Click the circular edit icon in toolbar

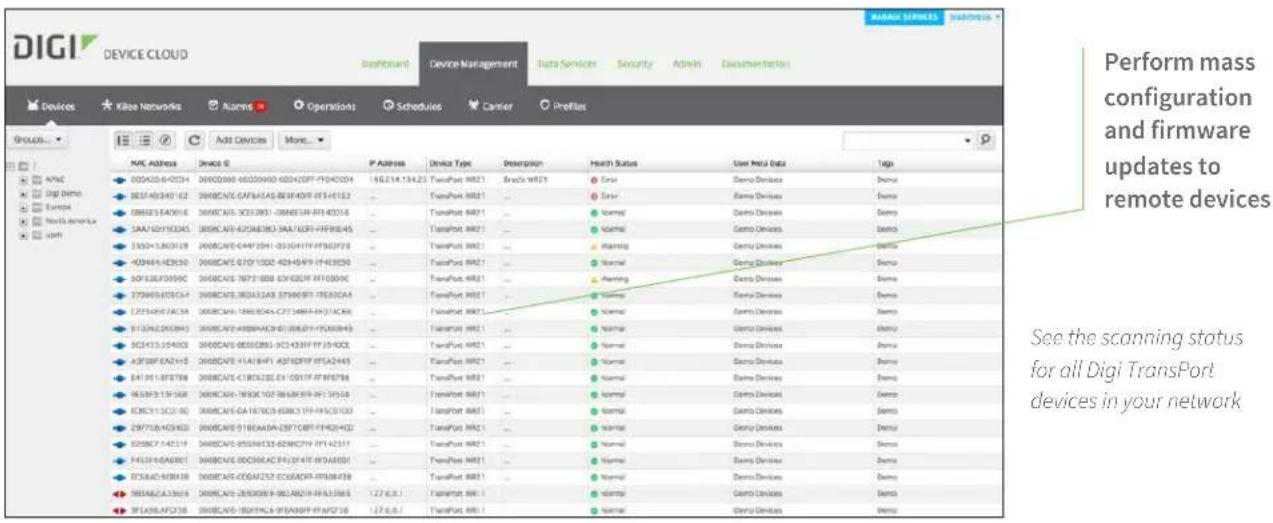[165, 141]
